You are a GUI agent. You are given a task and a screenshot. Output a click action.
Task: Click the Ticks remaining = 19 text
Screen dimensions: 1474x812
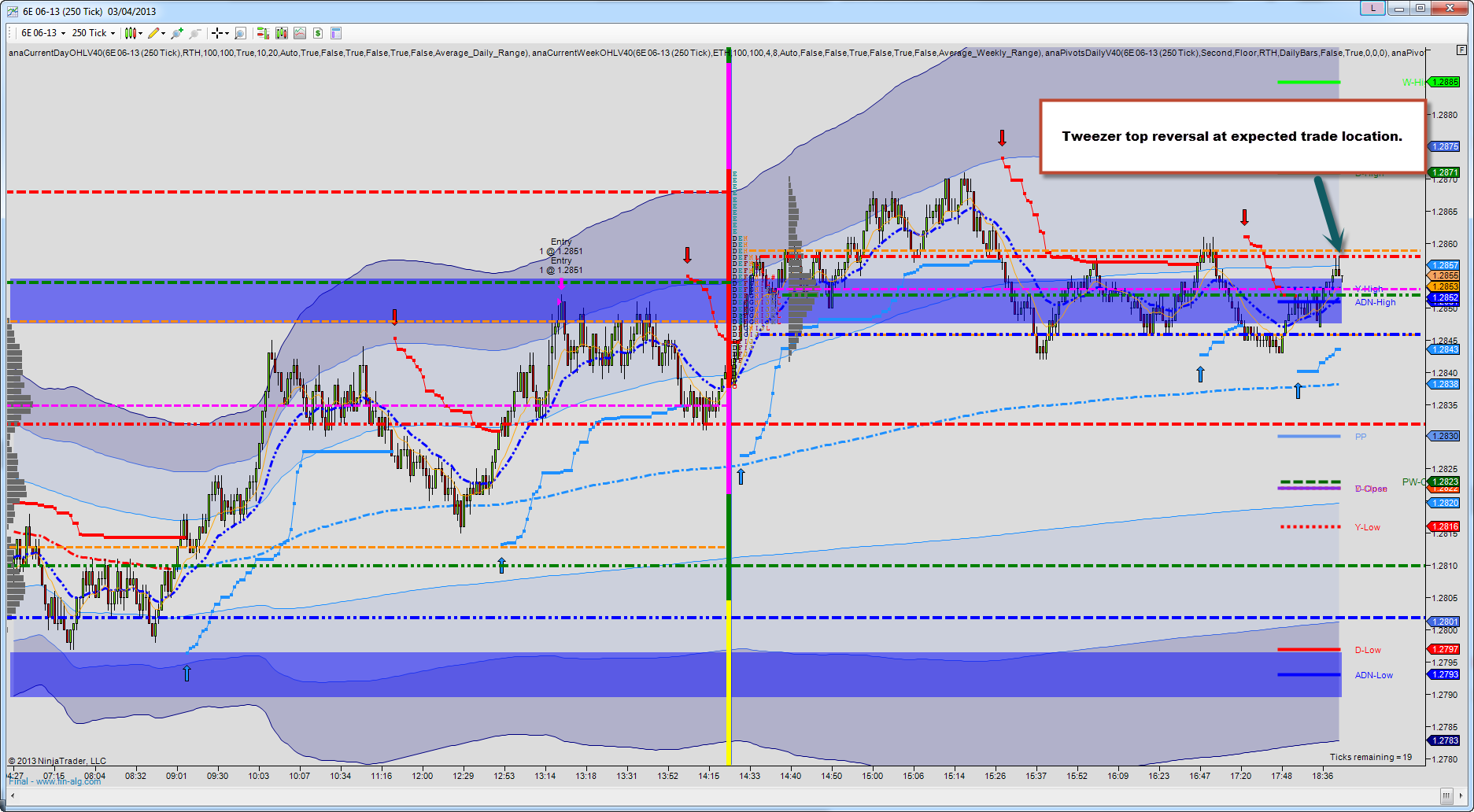[1371, 757]
